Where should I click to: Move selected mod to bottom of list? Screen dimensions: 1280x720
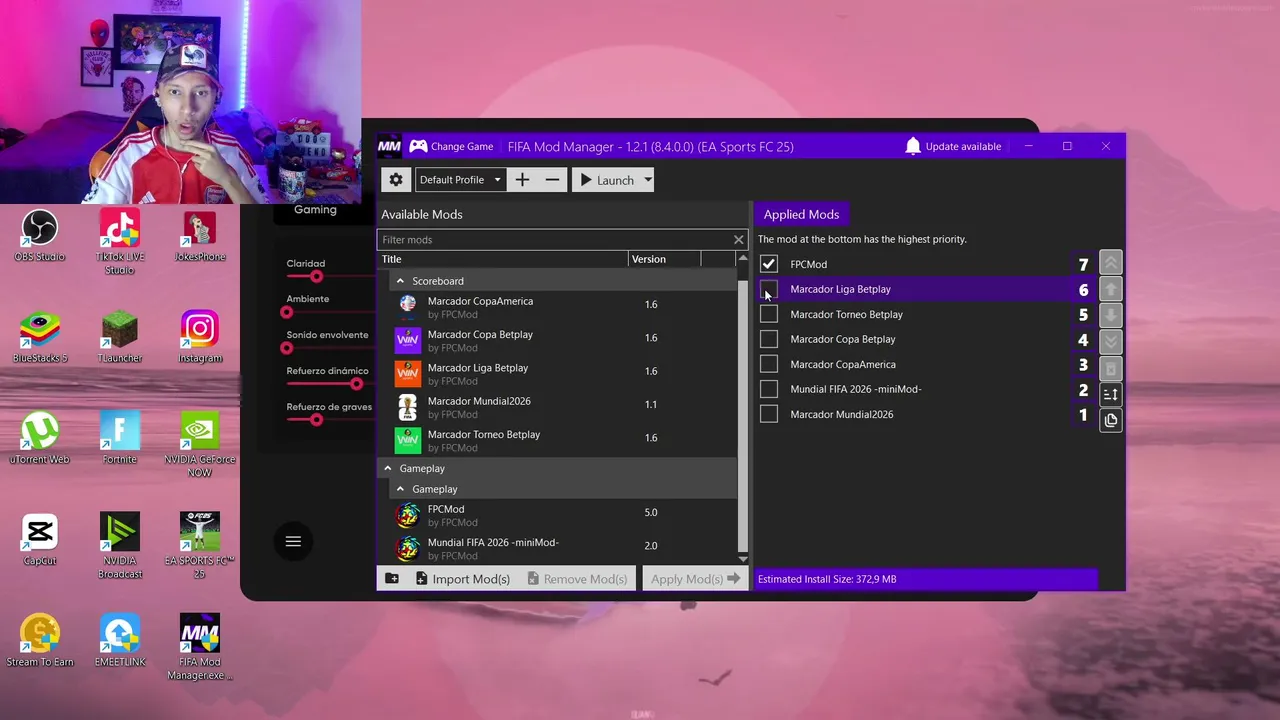pyautogui.click(x=1110, y=341)
